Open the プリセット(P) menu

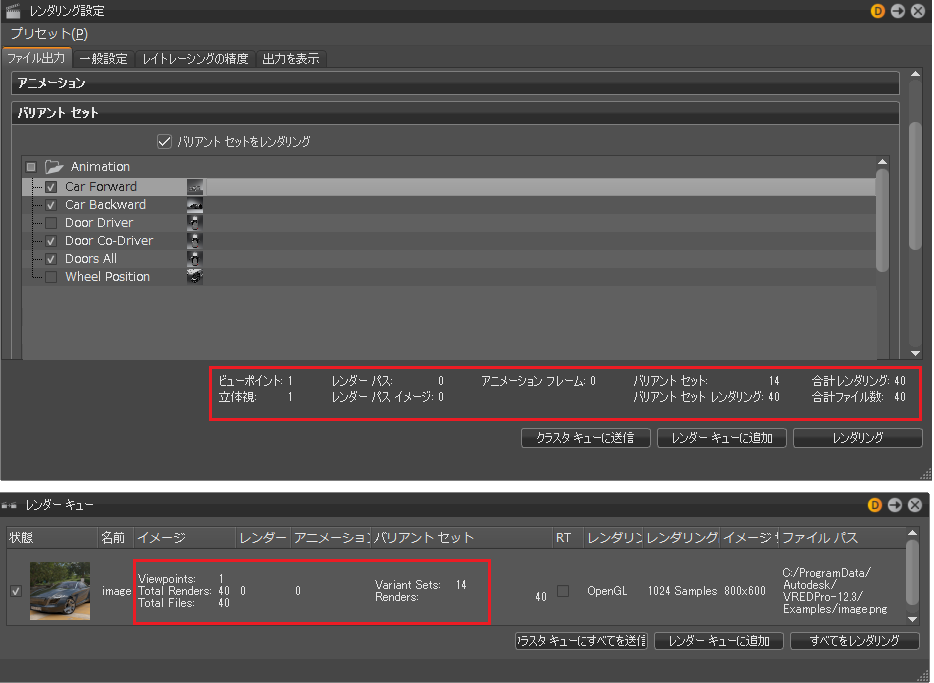(x=49, y=34)
